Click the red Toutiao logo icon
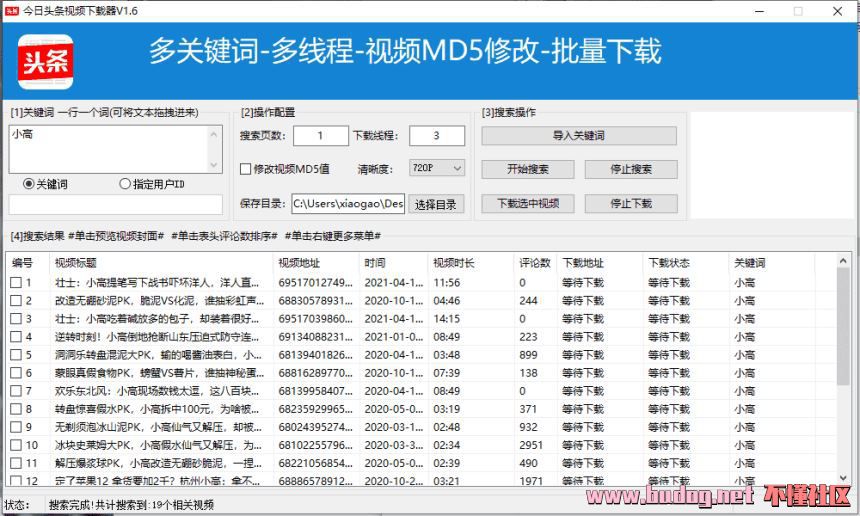The width and height of the screenshot is (860, 516). pyautogui.click(x=47, y=63)
